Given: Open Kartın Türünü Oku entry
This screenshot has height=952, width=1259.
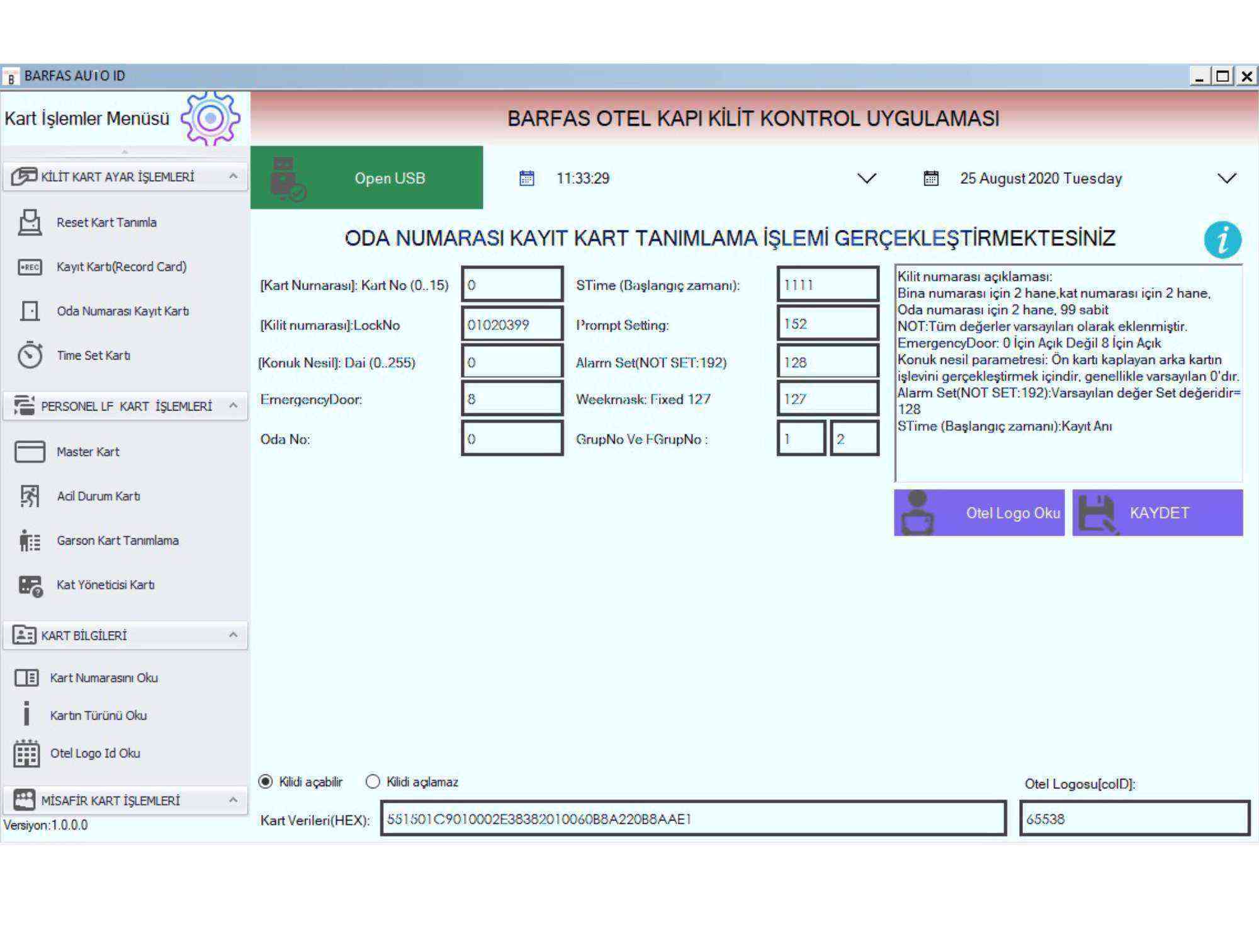Looking at the screenshot, I should pos(98,715).
